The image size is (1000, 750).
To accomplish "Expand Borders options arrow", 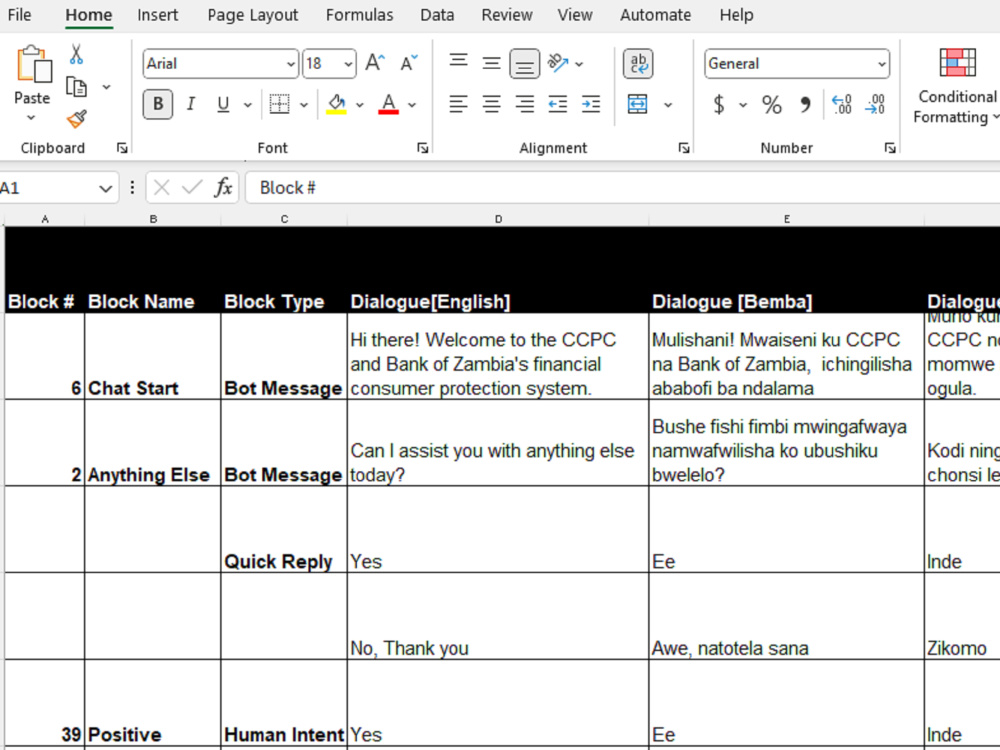I will (304, 105).
